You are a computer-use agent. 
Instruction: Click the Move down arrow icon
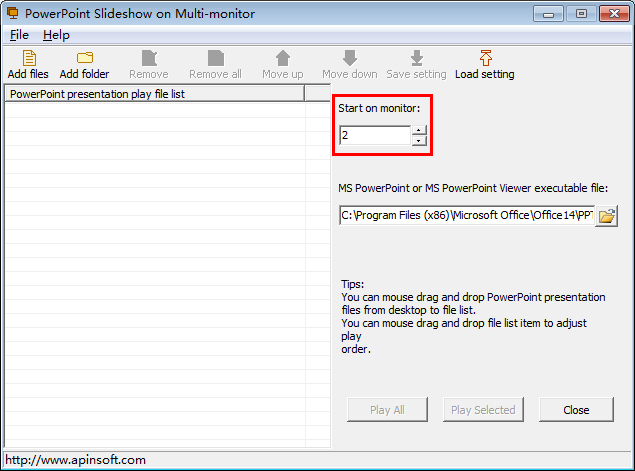[x=350, y=58]
